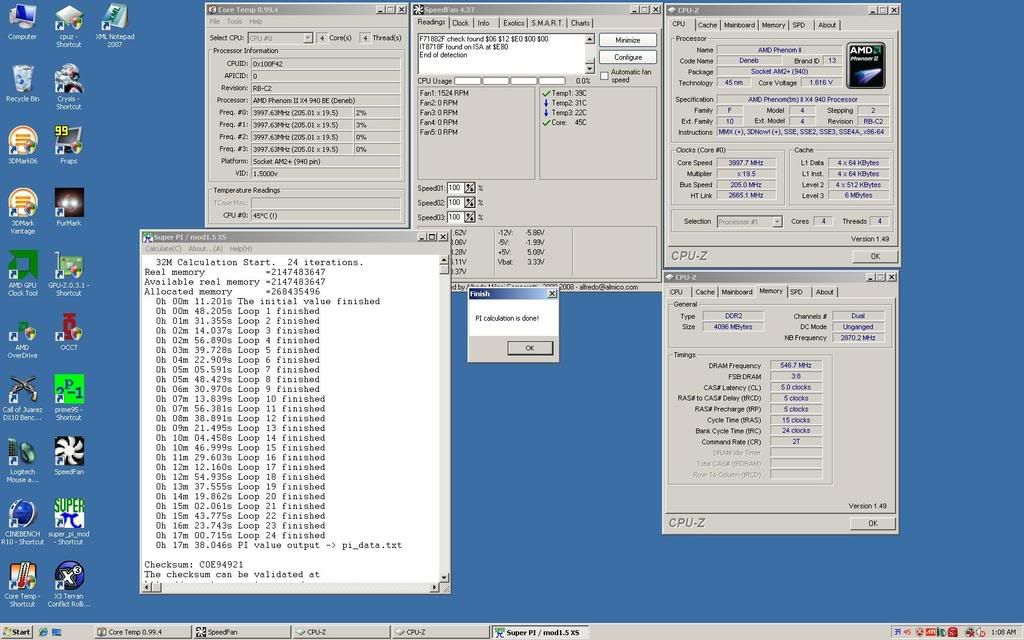Click OK in the CPU-Z memory timings window

point(872,523)
